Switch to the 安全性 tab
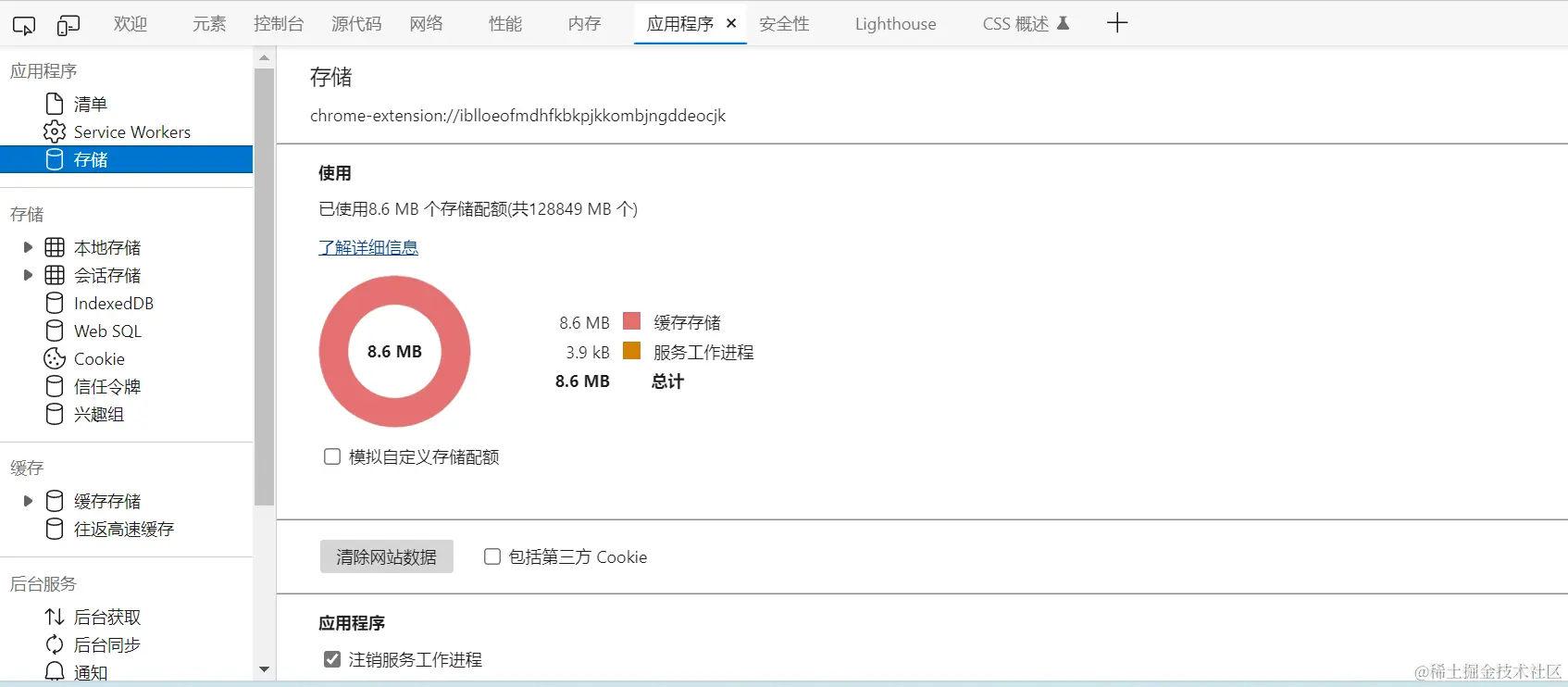Image resolution: width=1568 pixels, height=687 pixels. (x=784, y=24)
